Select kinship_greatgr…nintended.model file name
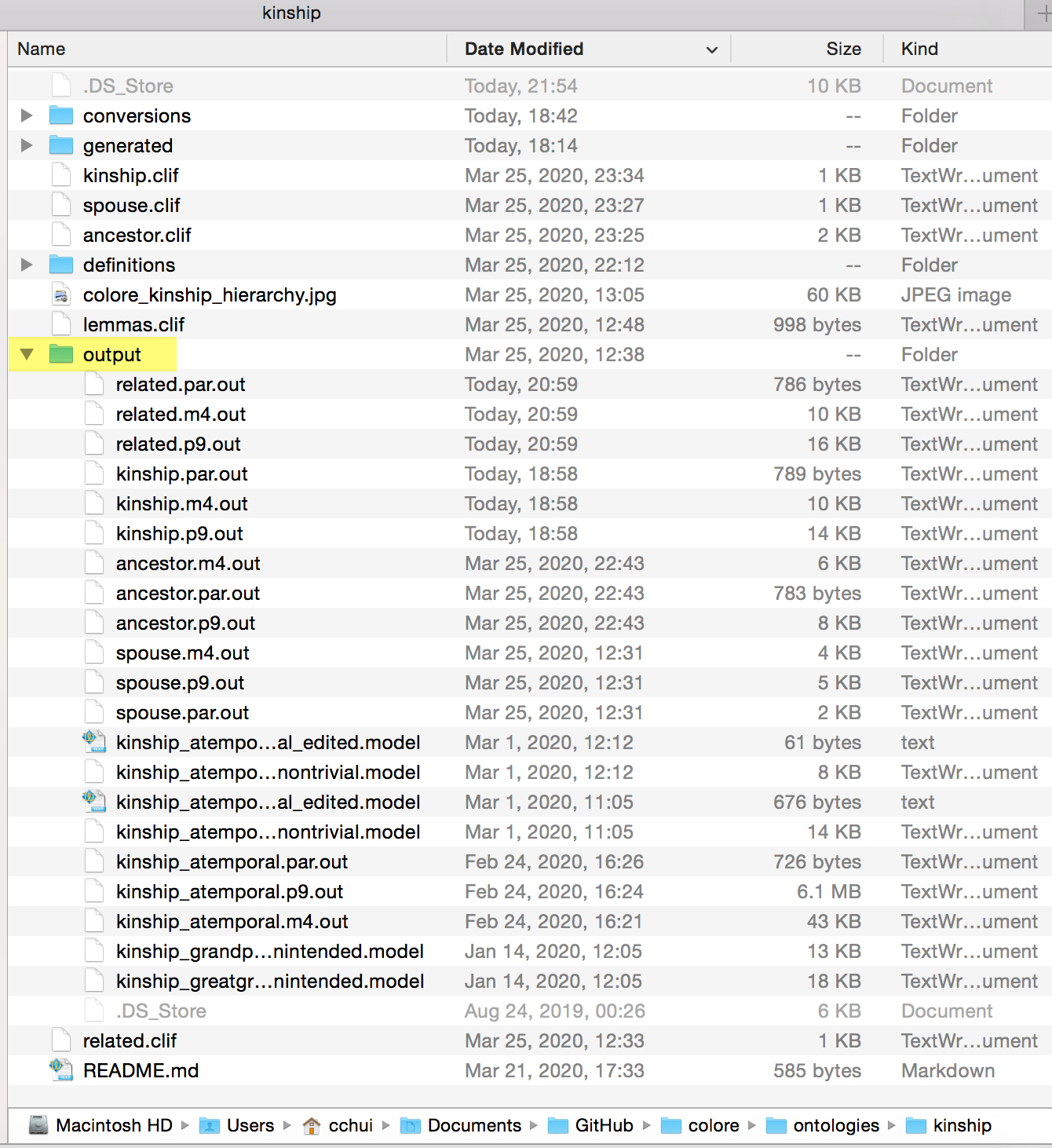The height and width of the screenshot is (1148, 1052). [x=270, y=981]
